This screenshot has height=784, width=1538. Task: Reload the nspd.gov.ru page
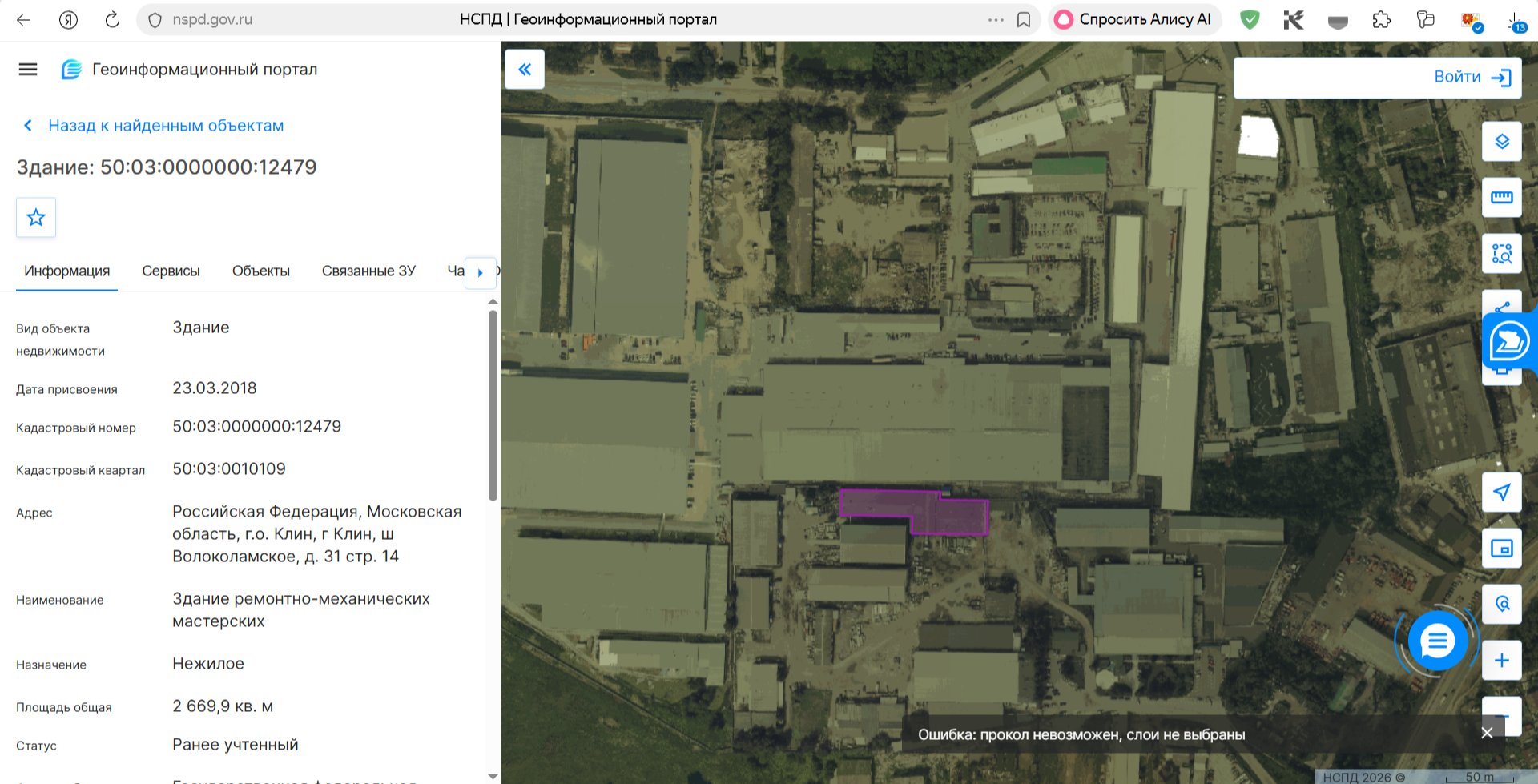[112, 20]
